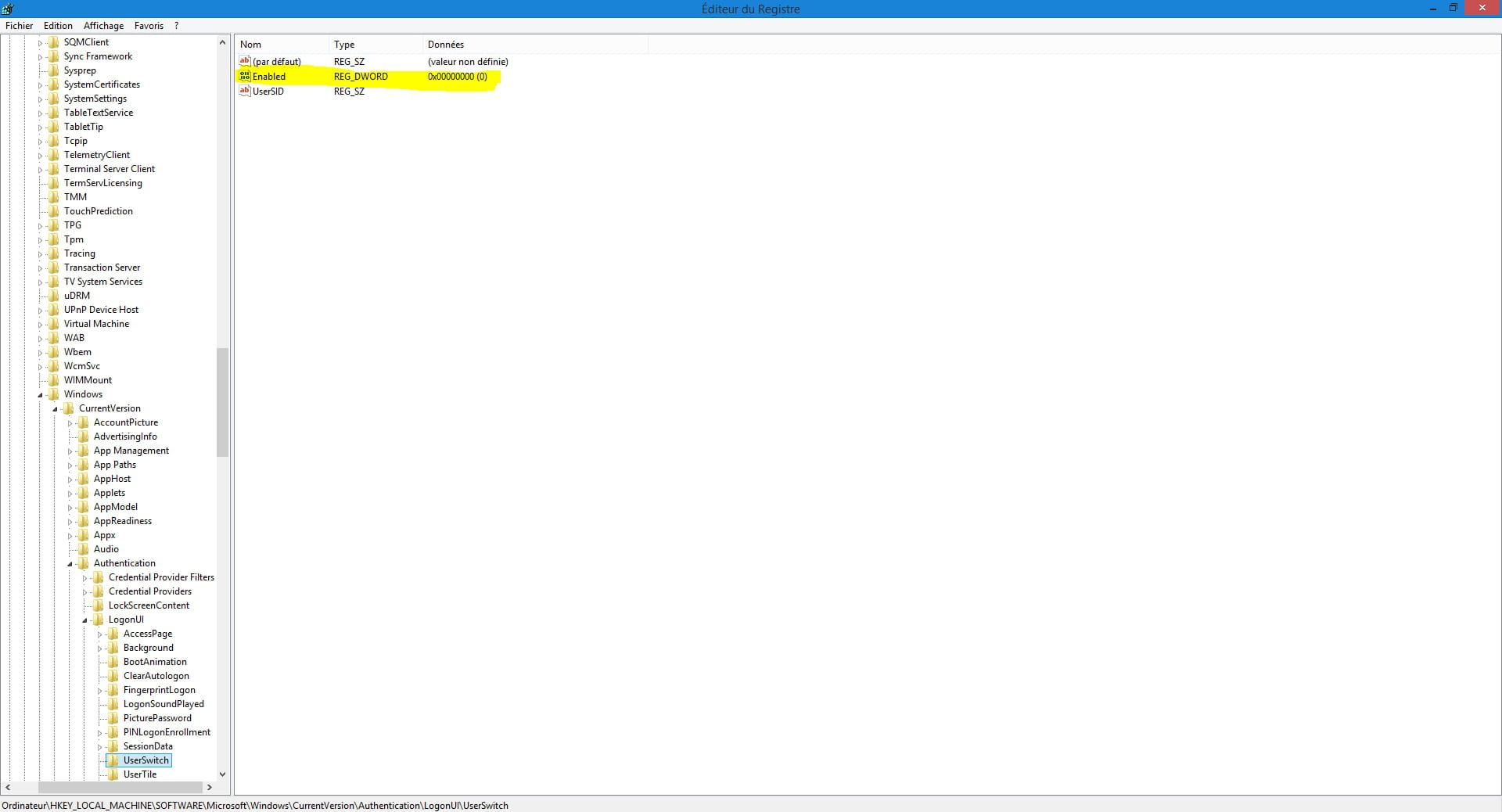The width and height of the screenshot is (1502, 812).
Task: Click the SQMClient folder icon
Action: [53, 42]
